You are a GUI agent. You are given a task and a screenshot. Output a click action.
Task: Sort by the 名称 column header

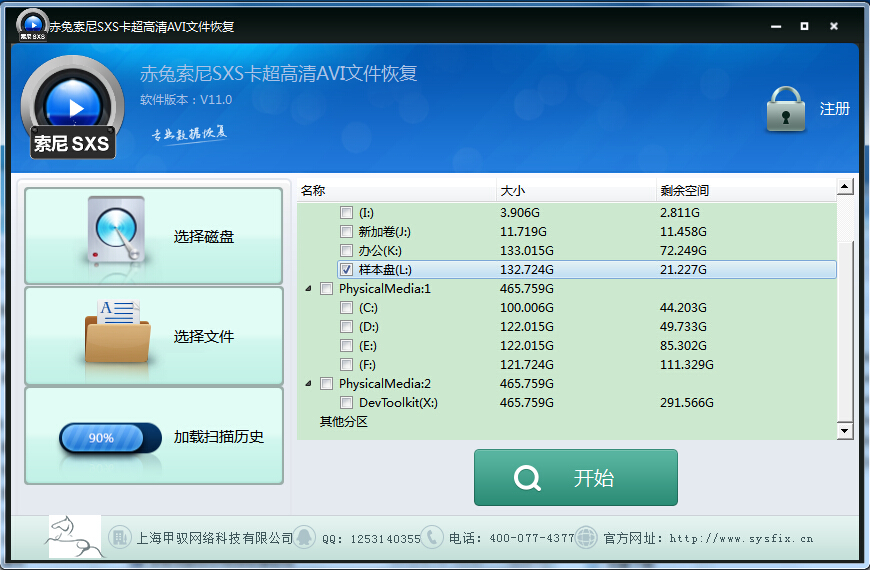tap(396, 190)
